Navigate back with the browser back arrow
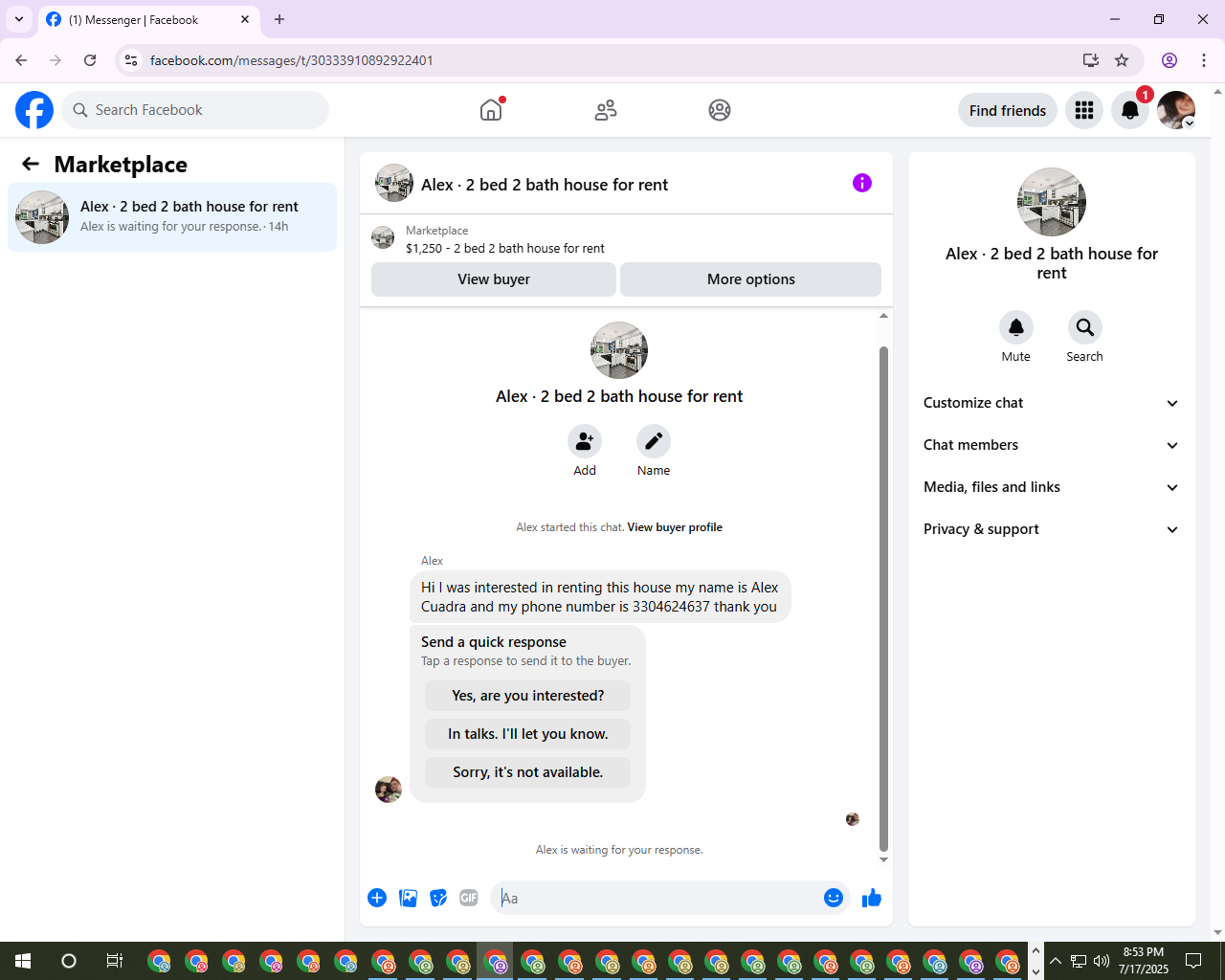This screenshot has width=1225, height=980. 21,60
